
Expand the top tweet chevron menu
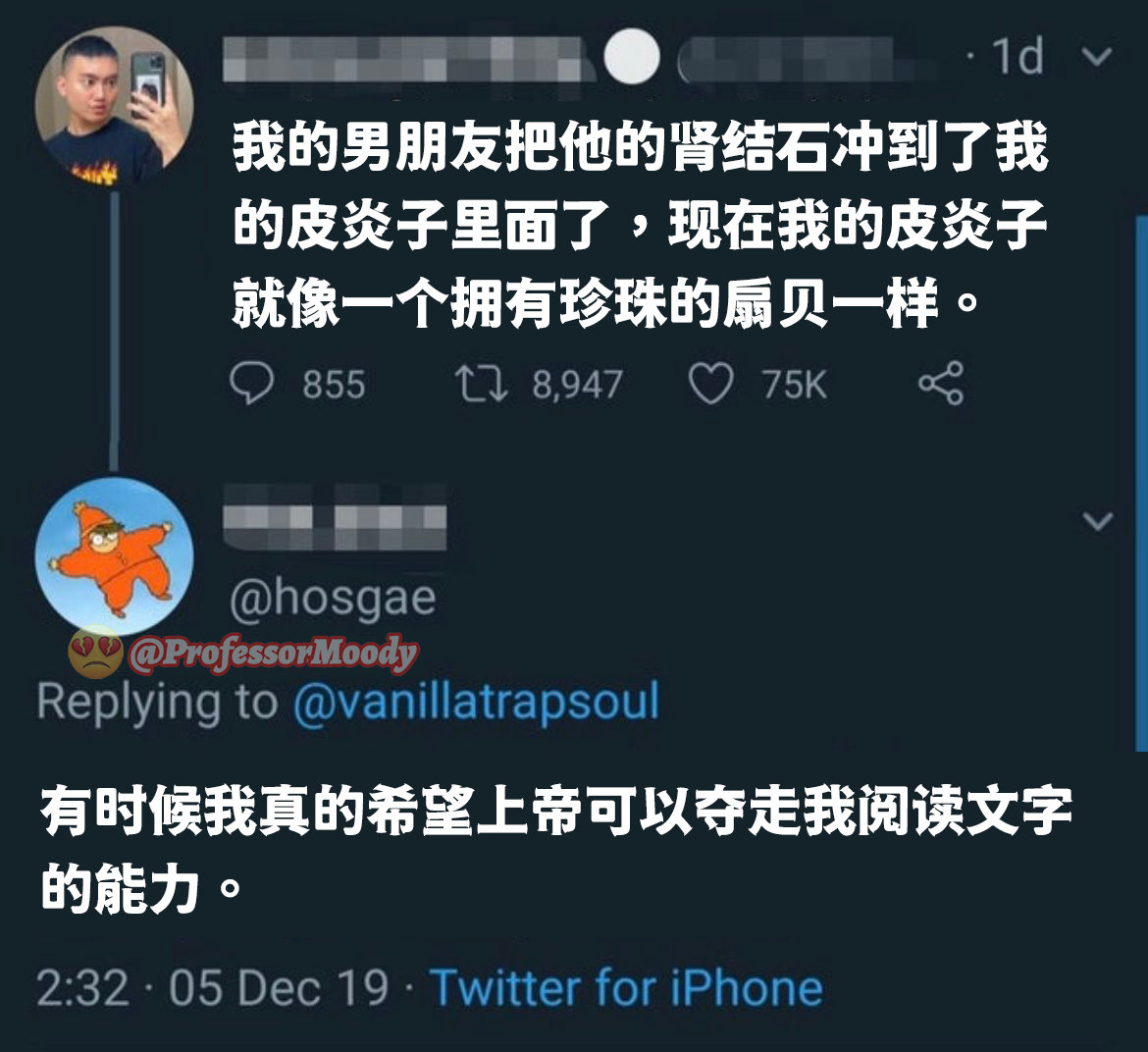(1097, 56)
